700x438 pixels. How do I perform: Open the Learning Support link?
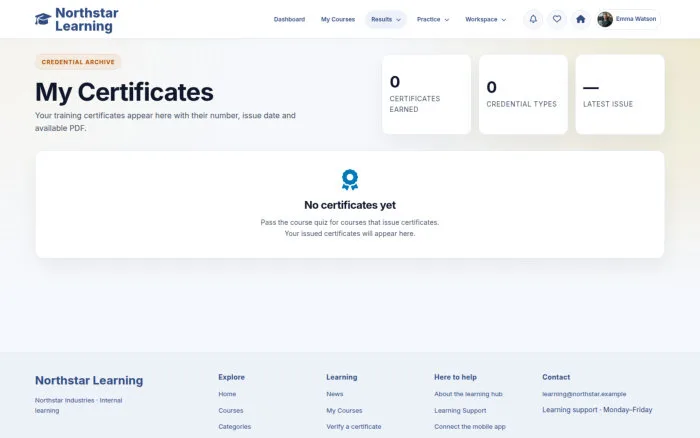tap(460, 410)
